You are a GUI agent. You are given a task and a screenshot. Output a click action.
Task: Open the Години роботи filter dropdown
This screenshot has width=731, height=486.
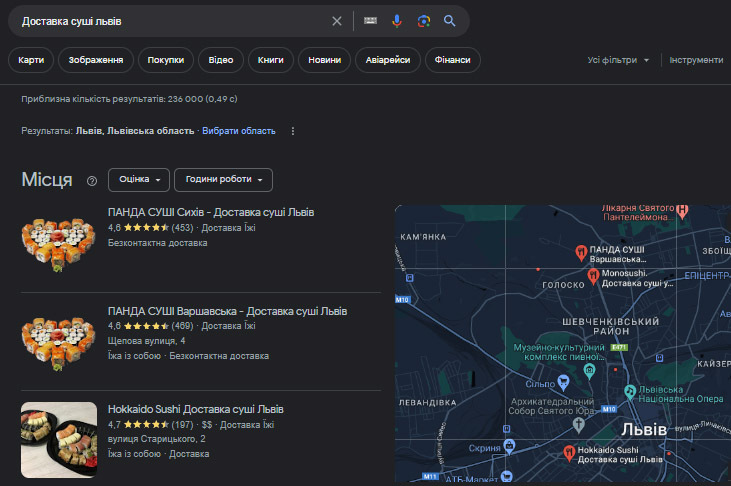point(223,180)
